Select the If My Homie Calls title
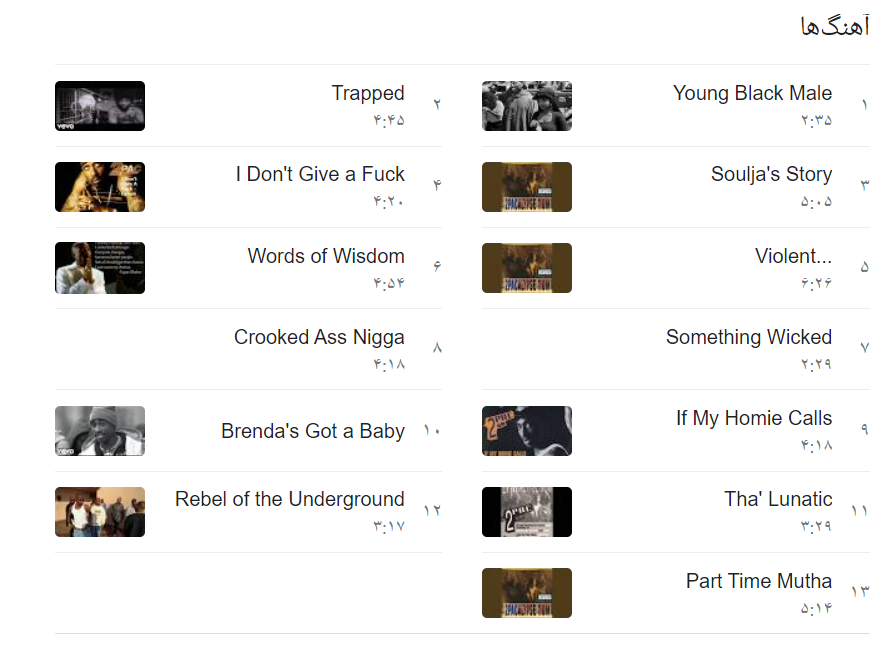The image size is (889, 648). tap(753, 418)
